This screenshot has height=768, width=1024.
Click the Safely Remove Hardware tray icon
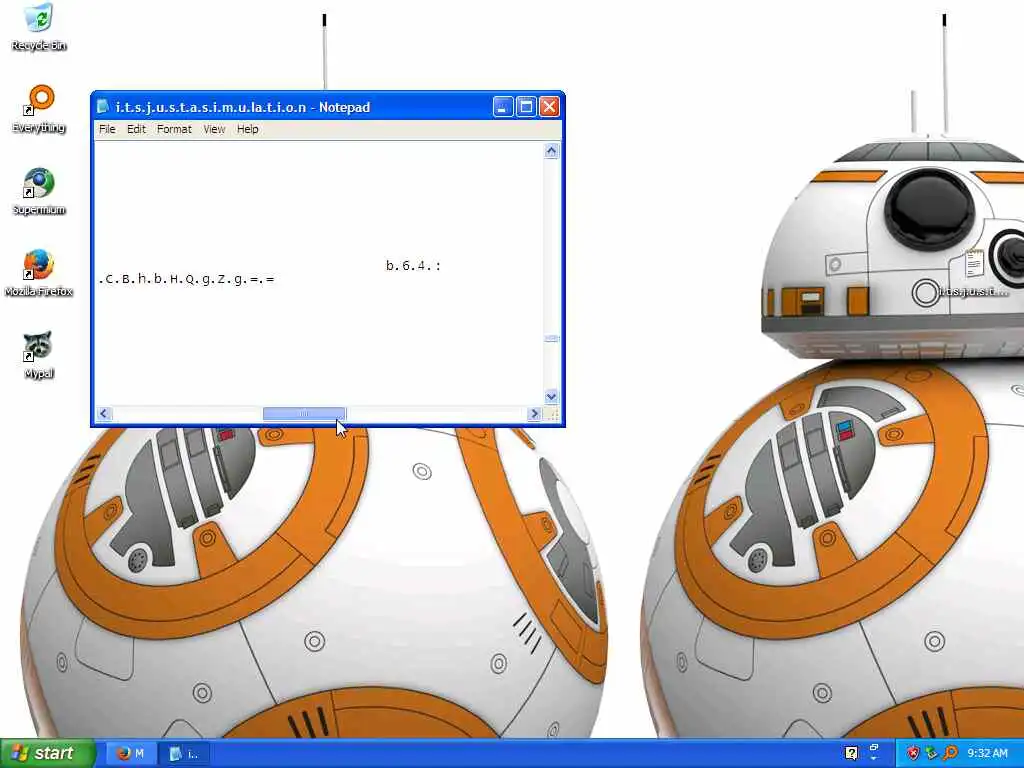(x=931, y=753)
